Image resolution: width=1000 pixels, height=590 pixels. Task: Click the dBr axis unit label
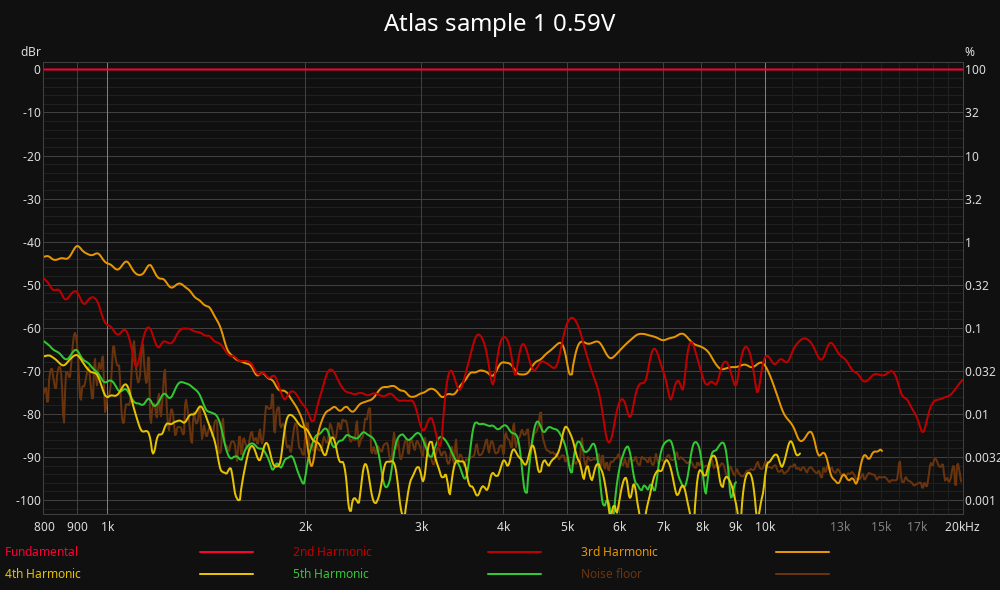click(30, 51)
